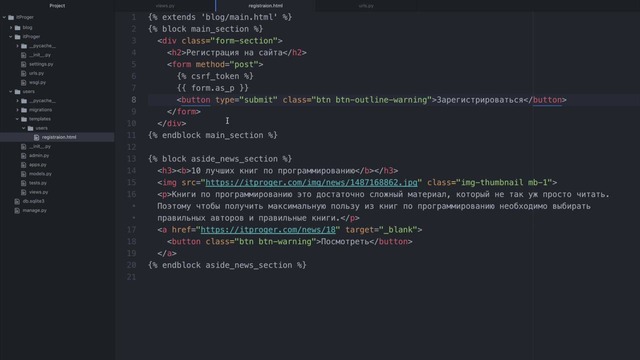Click registraion.html file icon in tree
This screenshot has width=640, height=360.
pyautogui.click(x=36, y=137)
